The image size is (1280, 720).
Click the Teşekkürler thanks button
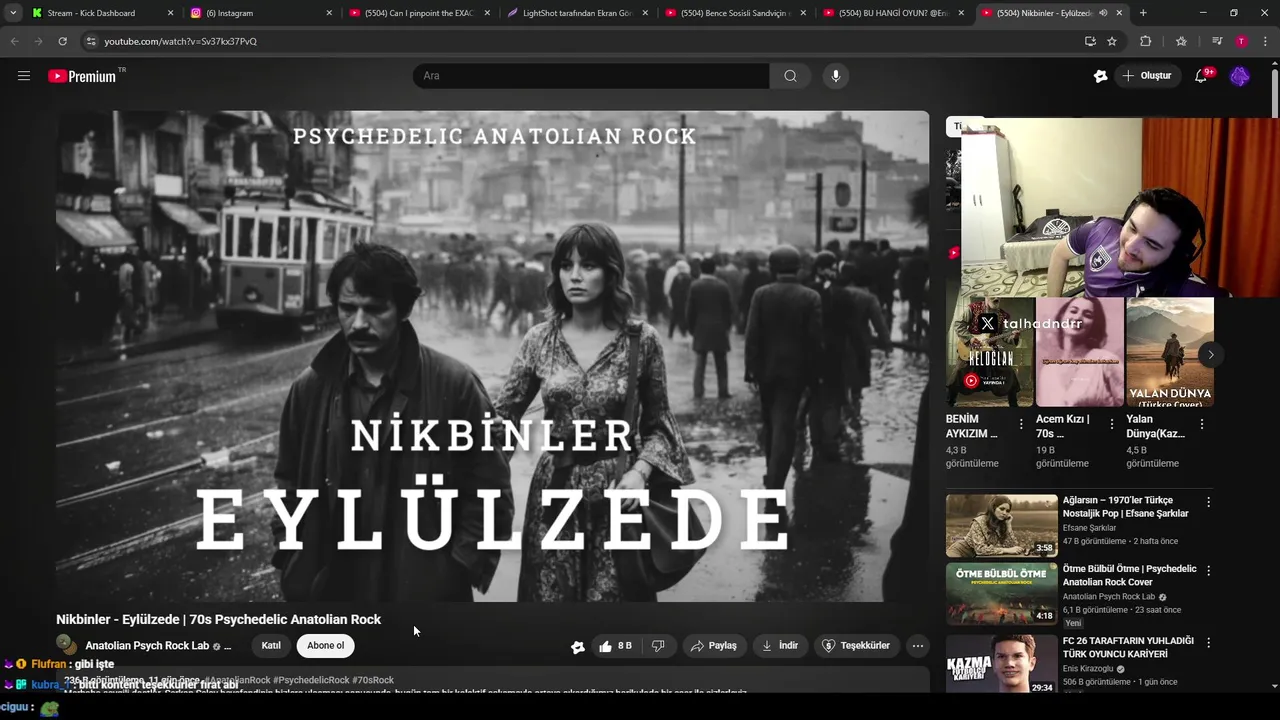pyautogui.click(x=856, y=646)
